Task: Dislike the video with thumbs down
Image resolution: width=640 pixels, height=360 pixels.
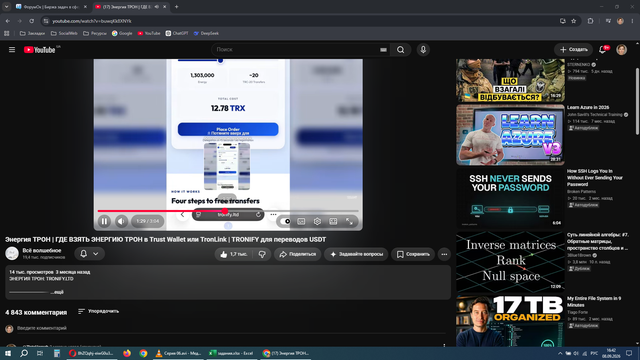Action: click(262, 254)
